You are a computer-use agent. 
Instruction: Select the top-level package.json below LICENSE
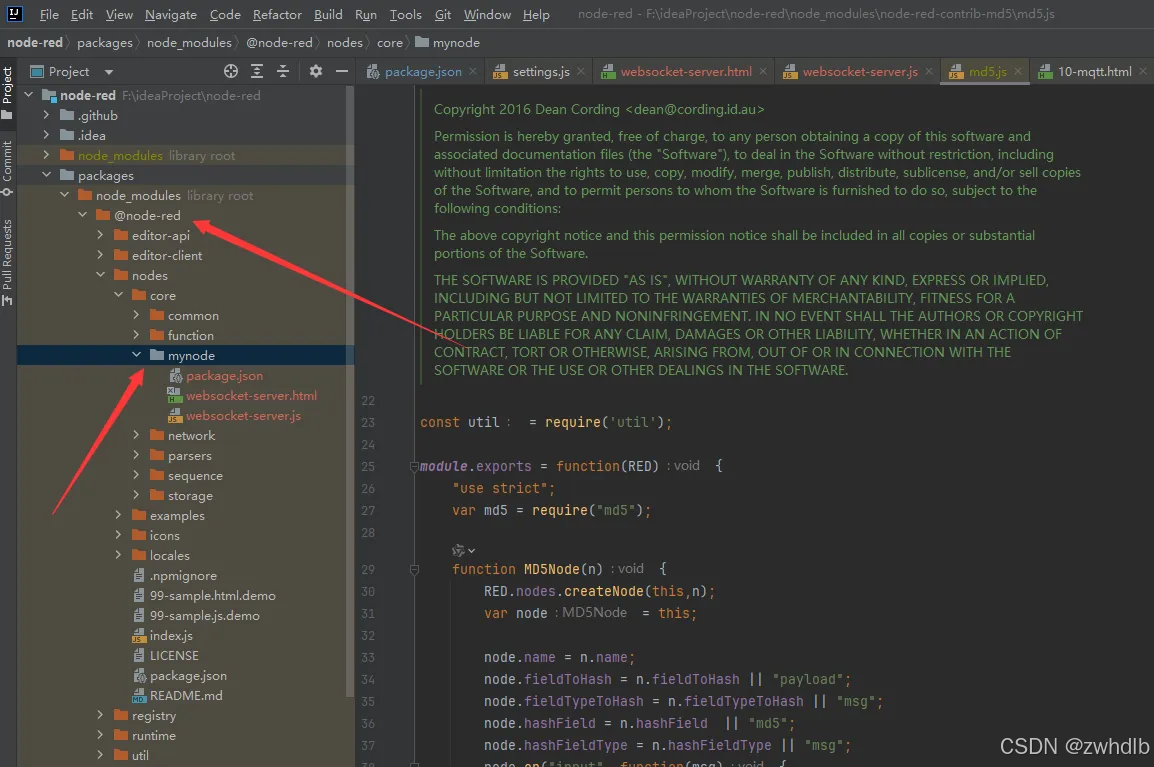pos(188,676)
